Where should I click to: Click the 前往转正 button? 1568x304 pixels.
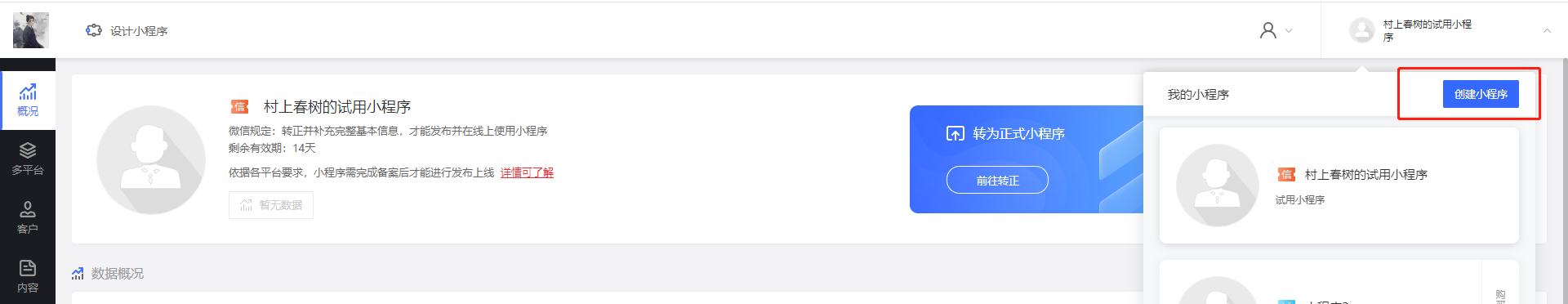pos(997,180)
